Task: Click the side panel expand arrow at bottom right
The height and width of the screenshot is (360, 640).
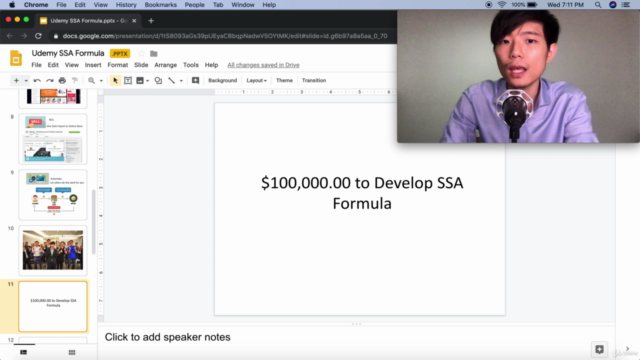Action: (x=627, y=349)
